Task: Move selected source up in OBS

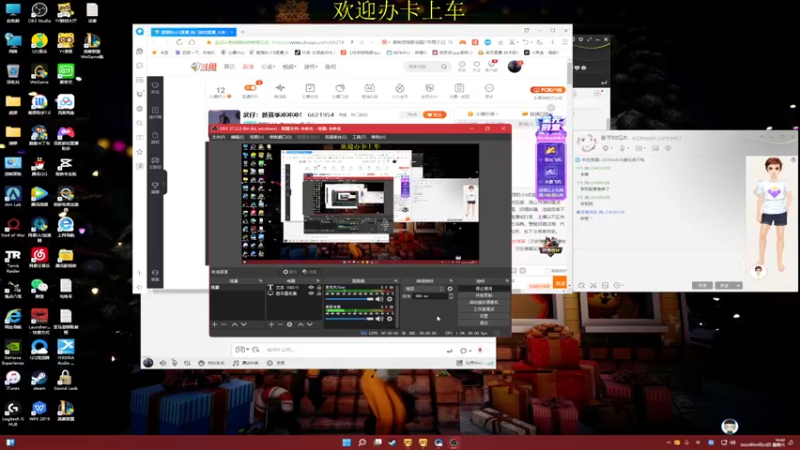Action: click(x=301, y=324)
